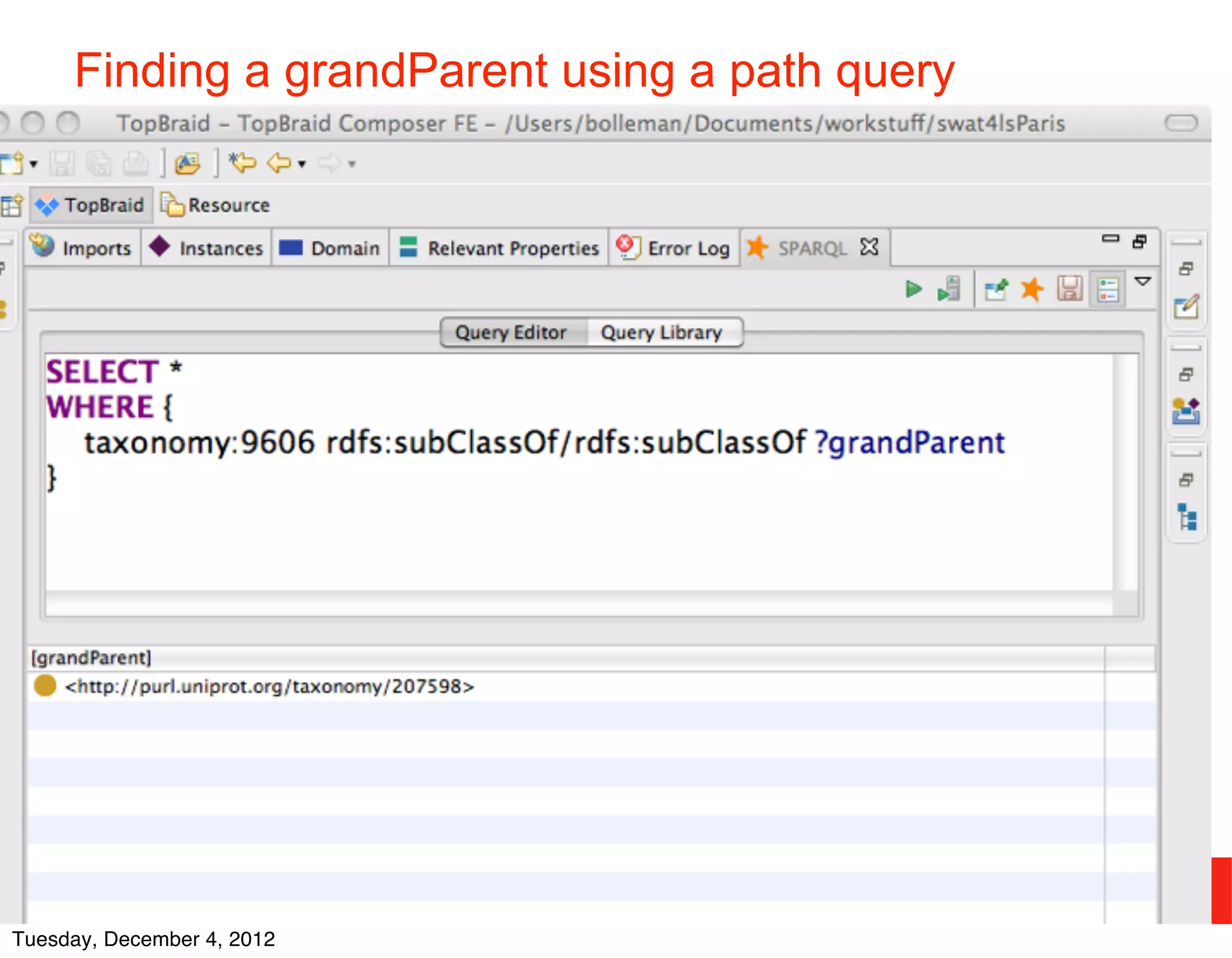The height and width of the screenshot is (958, 1232).
Task: Open the Relevant Properties tab
Action: tap(499, 248)
